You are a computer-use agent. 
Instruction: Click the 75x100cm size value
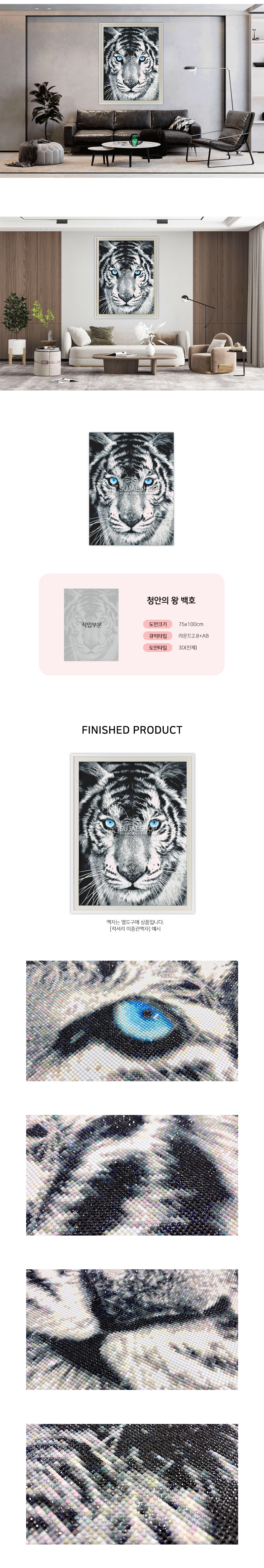pyautogui.click(x=191, y=624)
